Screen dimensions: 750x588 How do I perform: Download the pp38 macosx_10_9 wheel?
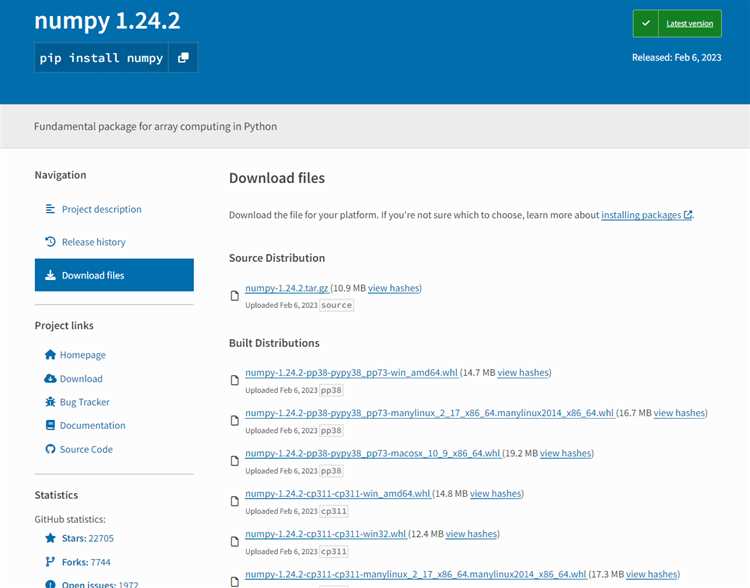pyautogui.click(x=373, y=453)
